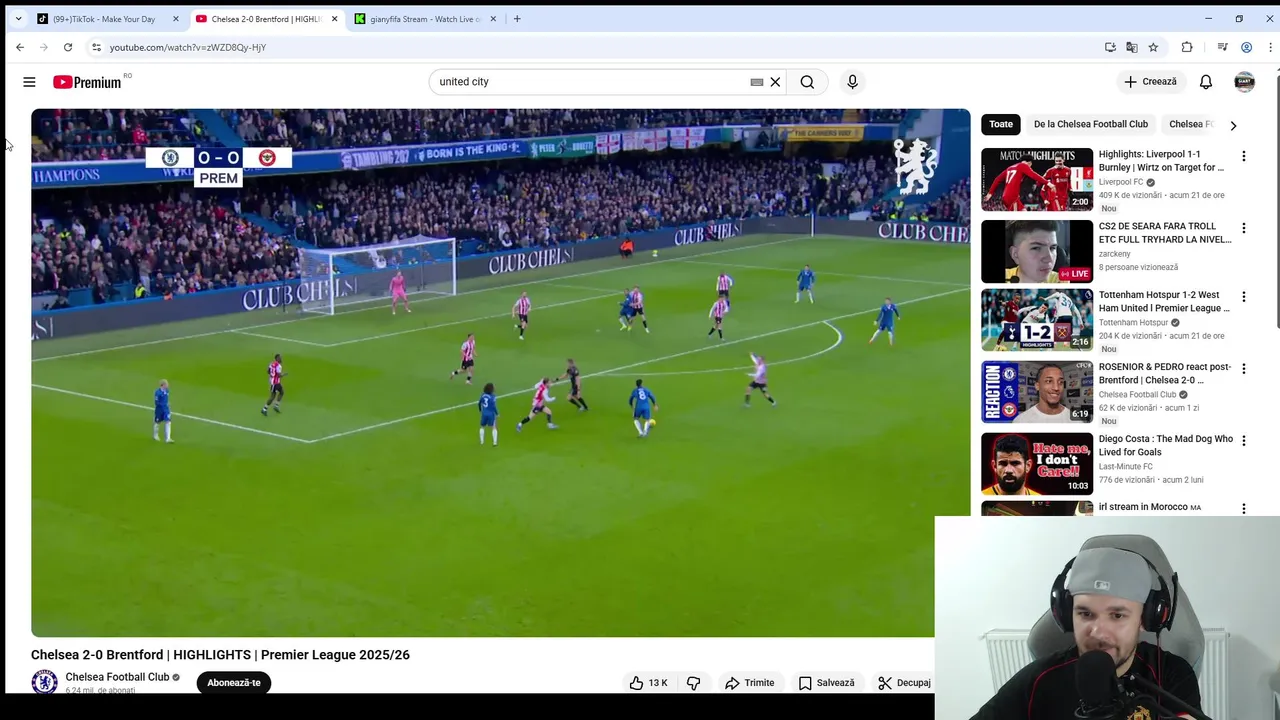The width and height of the screenshot is (1280, 720).
Task: Show more filter chips with right arrow
Action: click(x=1233, y=125)
